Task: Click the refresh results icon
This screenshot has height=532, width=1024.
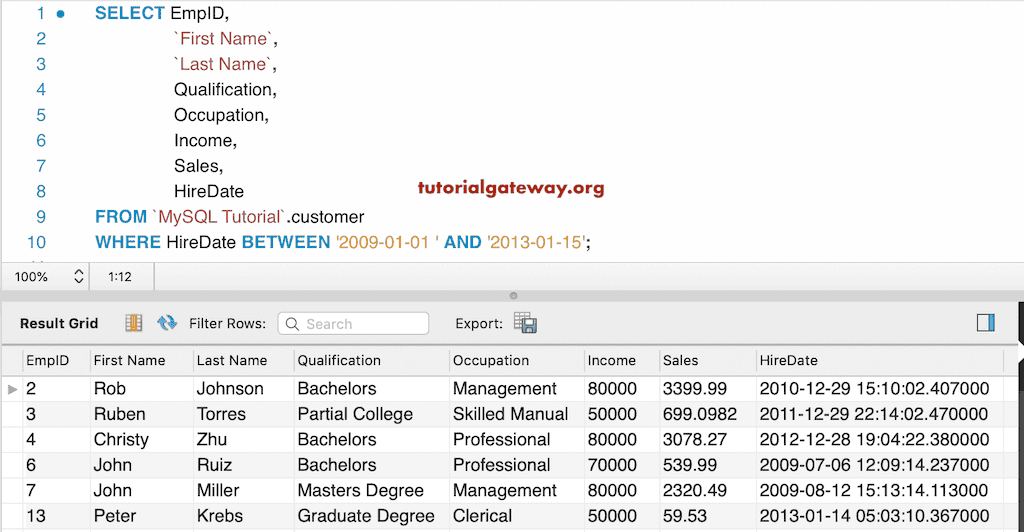Action: pos(166,323)
